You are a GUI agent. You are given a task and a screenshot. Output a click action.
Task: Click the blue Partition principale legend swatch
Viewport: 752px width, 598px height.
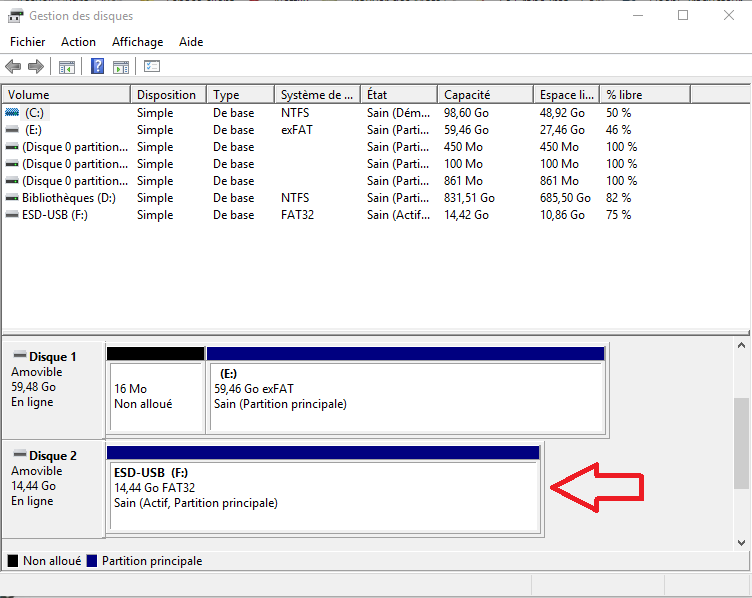click(x=93, y=562)
